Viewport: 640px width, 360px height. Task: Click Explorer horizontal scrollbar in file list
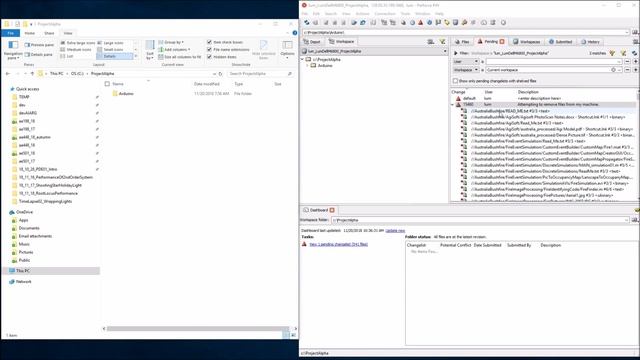[x=198, y=329]
